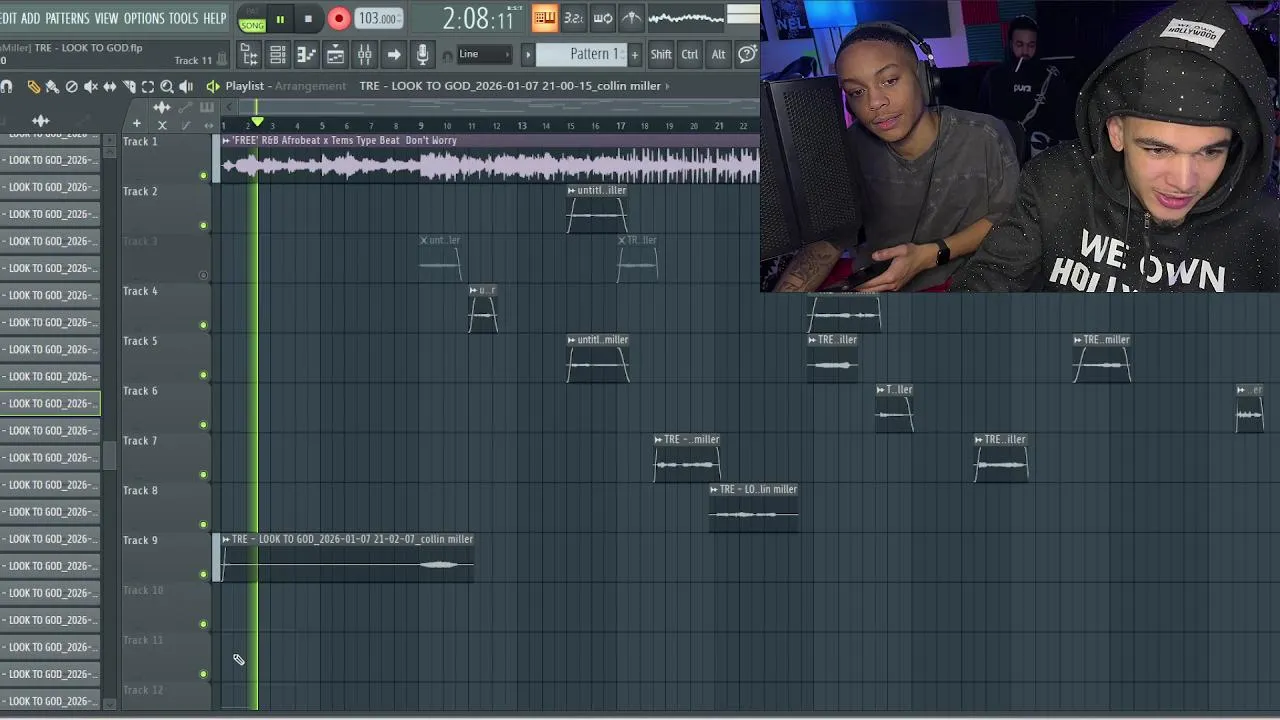This screenshot has height=720, width=1280.
Task: Click the 3.2.1 countdown icon
Action: pos(574,18)
